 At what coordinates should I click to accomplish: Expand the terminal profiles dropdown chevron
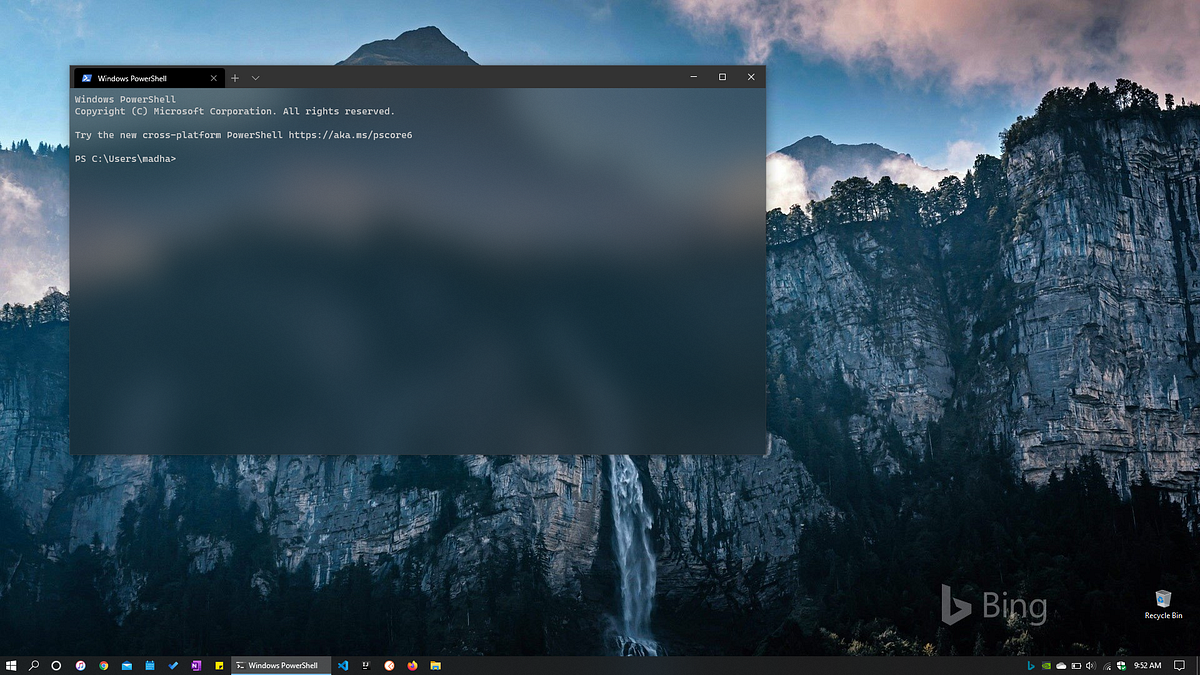click(256, 78)
